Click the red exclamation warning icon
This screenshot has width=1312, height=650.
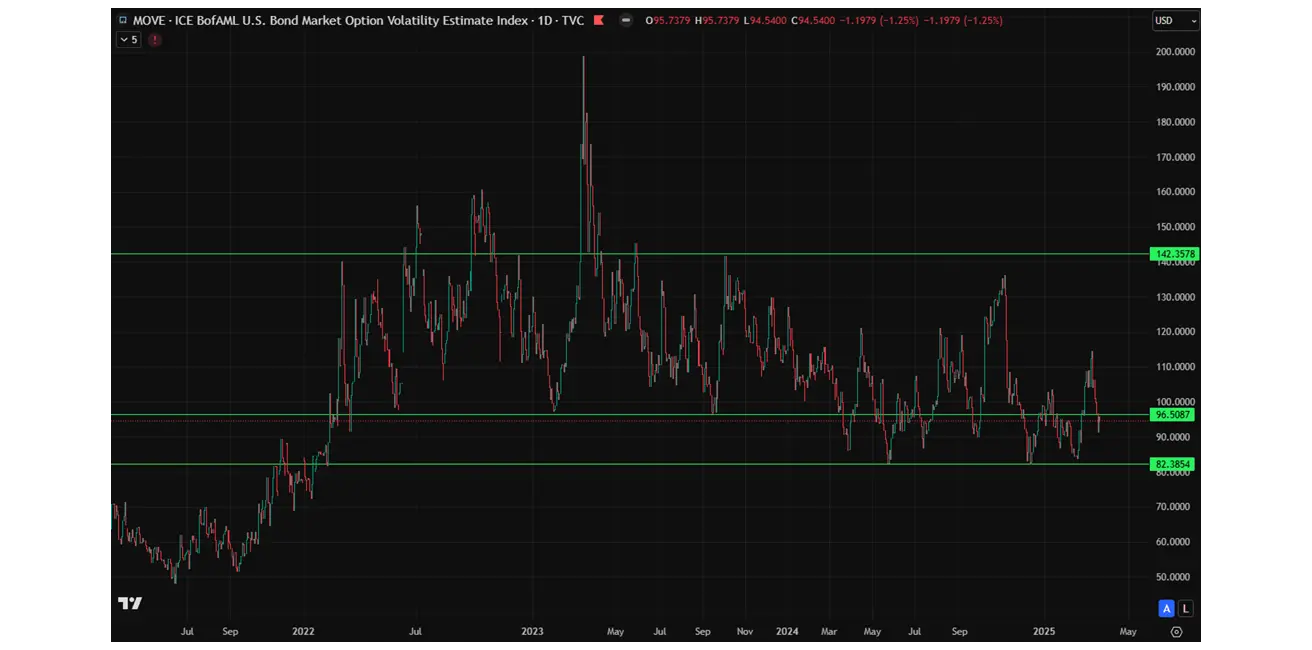click(155, 39)
